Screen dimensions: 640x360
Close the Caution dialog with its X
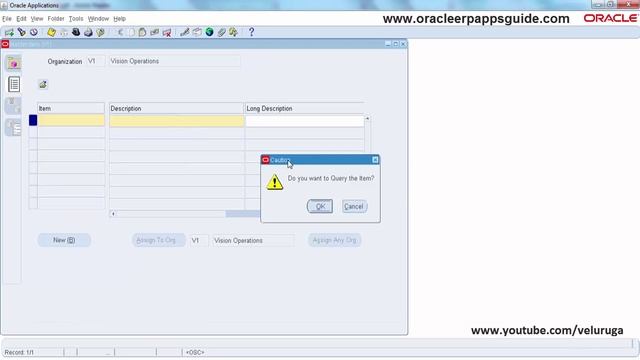tap(375, 160)
